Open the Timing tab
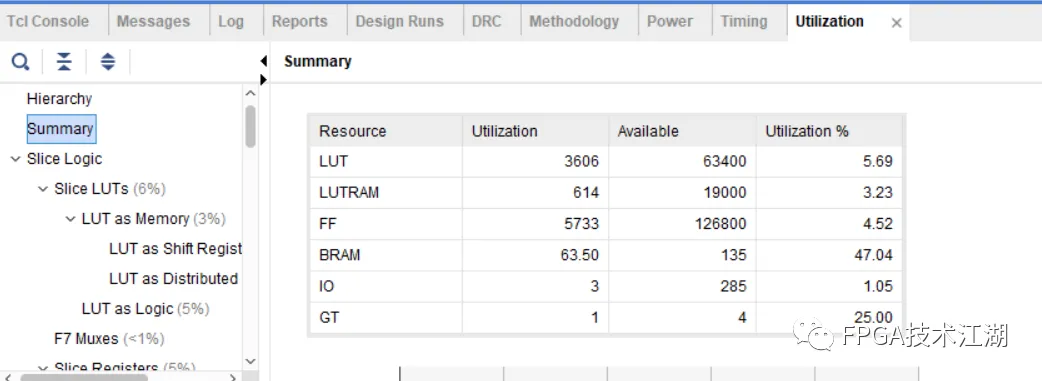The image size is (1042, 381). click(x=744, y=21)
